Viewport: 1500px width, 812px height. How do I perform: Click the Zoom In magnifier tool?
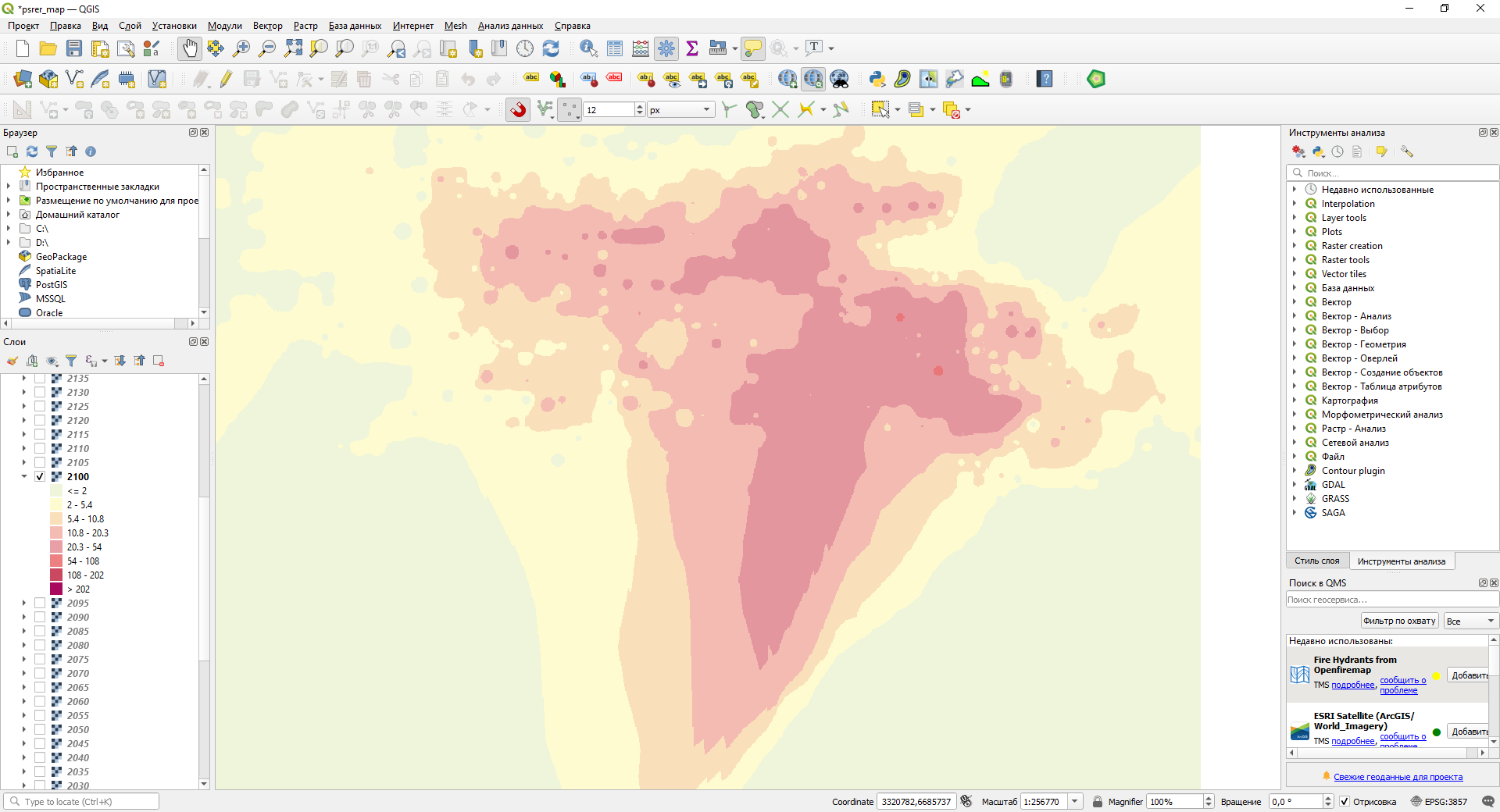(x=241, y=49)
